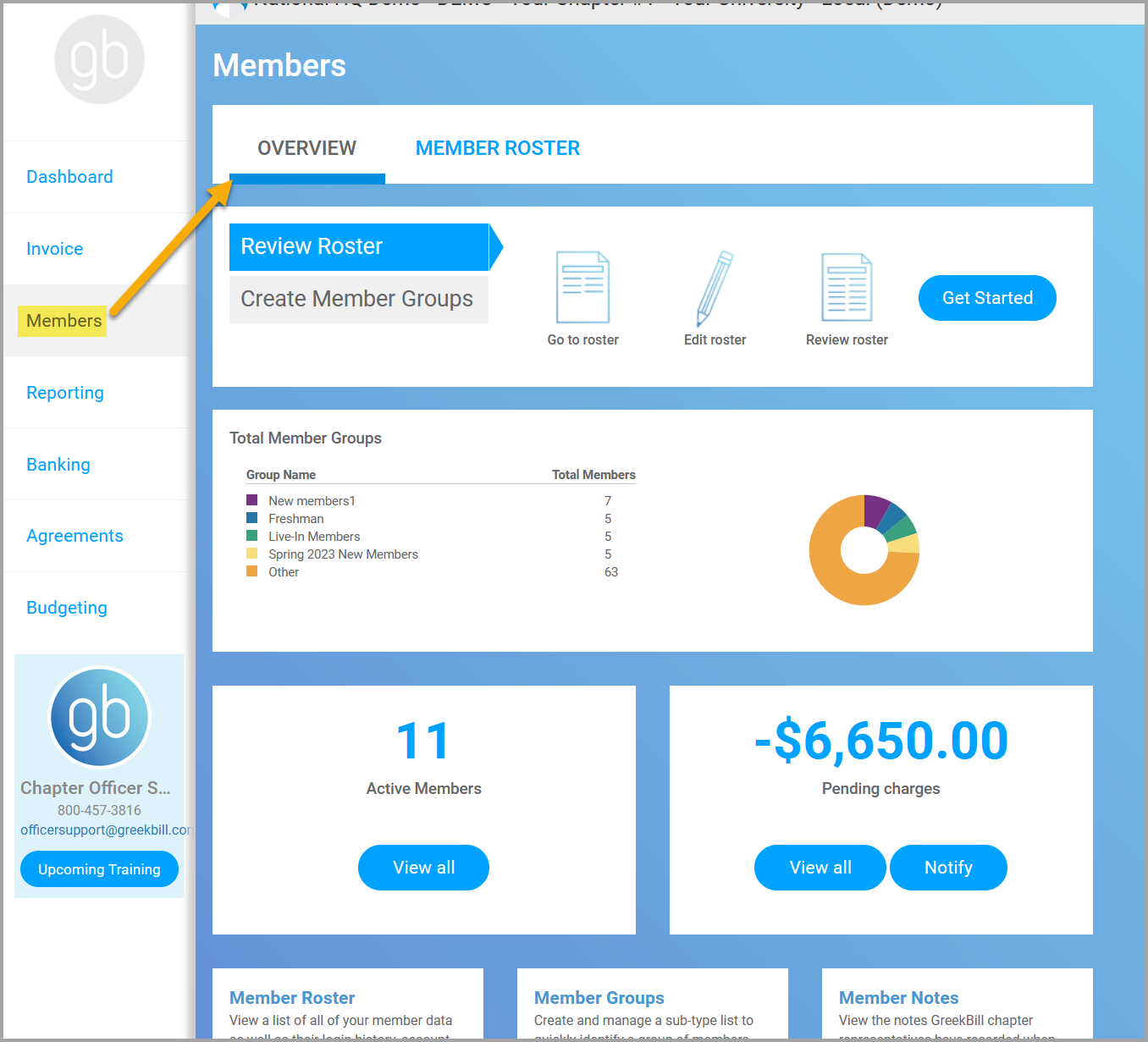Go to Invoice in the sidebar
Viewport: 1148px width, 1042px height.
pyautogui.click(x=55, y=249)
